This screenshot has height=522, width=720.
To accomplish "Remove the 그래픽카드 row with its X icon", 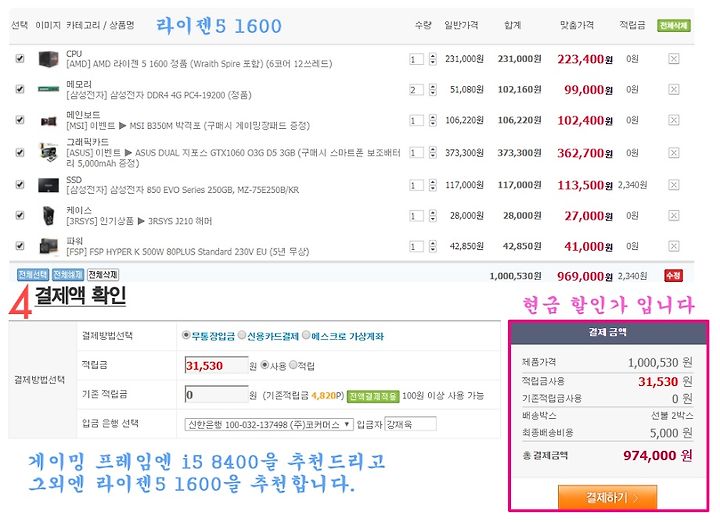I will 673,152.
